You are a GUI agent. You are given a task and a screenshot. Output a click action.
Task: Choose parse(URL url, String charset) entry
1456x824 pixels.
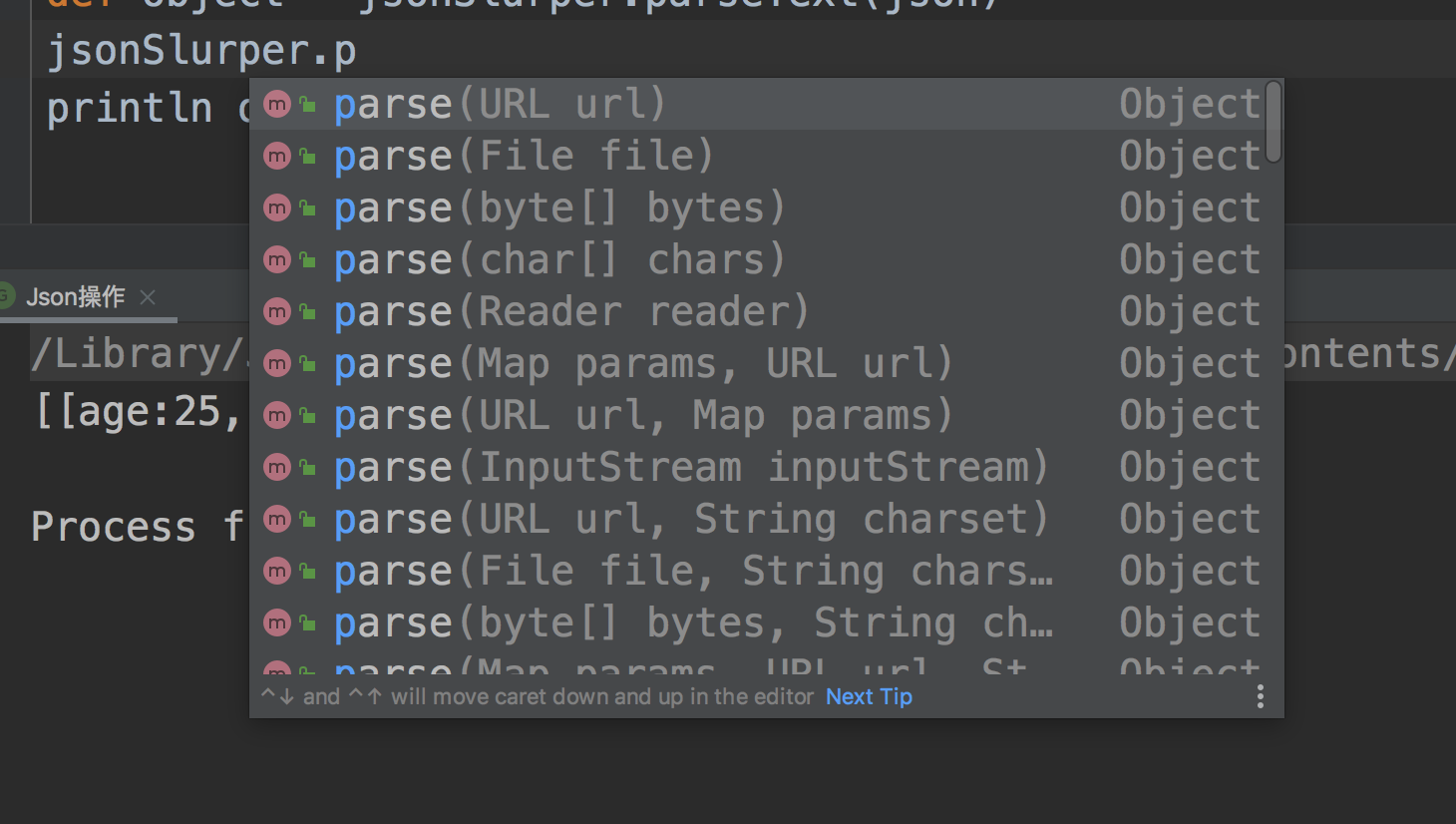[x=766, y=519]
